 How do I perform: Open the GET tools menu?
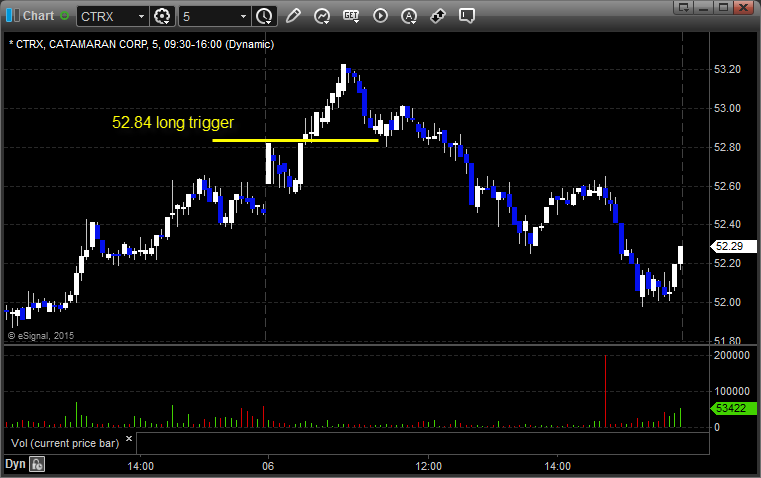click(351, 16)
